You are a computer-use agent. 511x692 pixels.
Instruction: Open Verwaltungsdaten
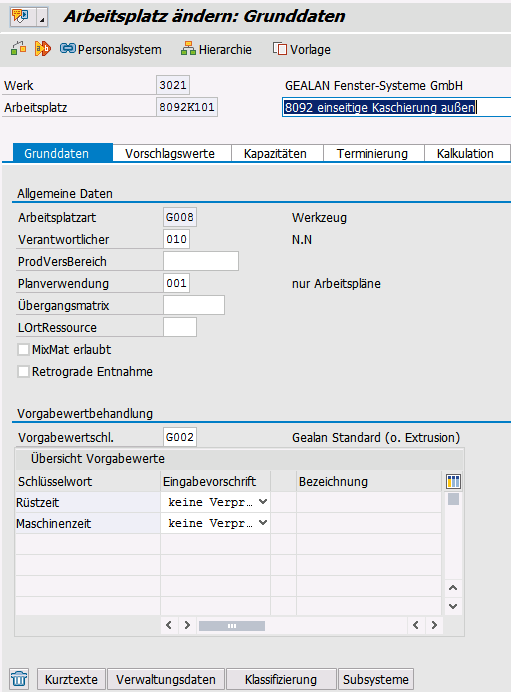[x=166, y=679]
